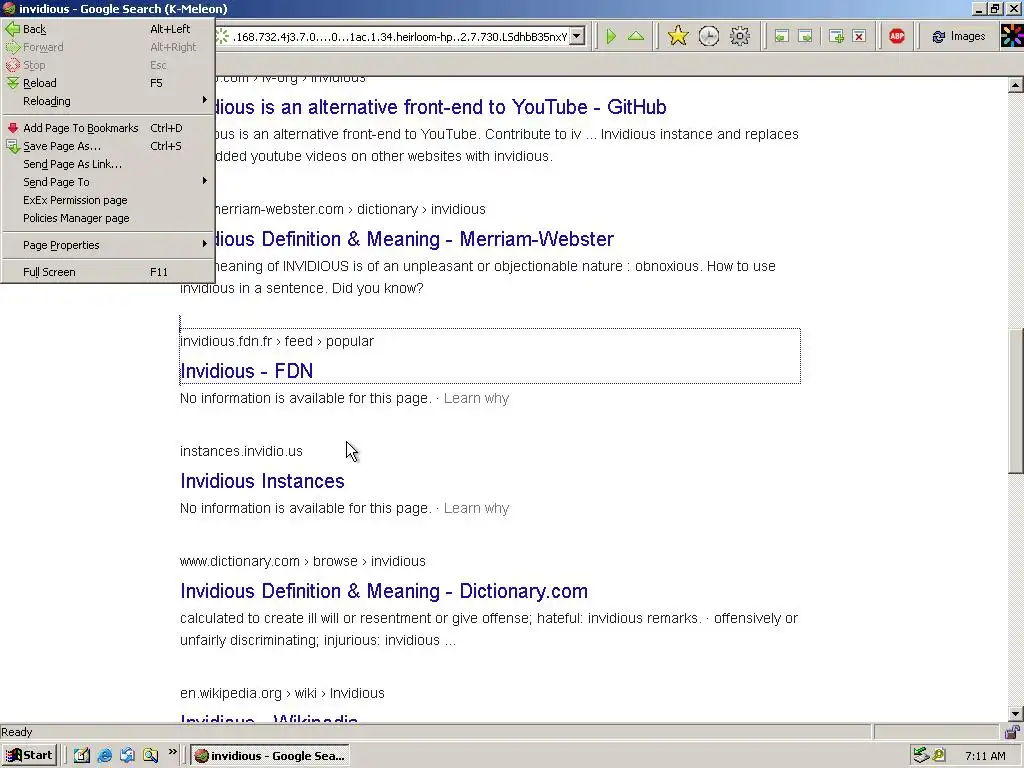This screenshot has width=1024, height=768.
Task: Open bookmarks via the yellow star icon
Action: tap(678, 37)
